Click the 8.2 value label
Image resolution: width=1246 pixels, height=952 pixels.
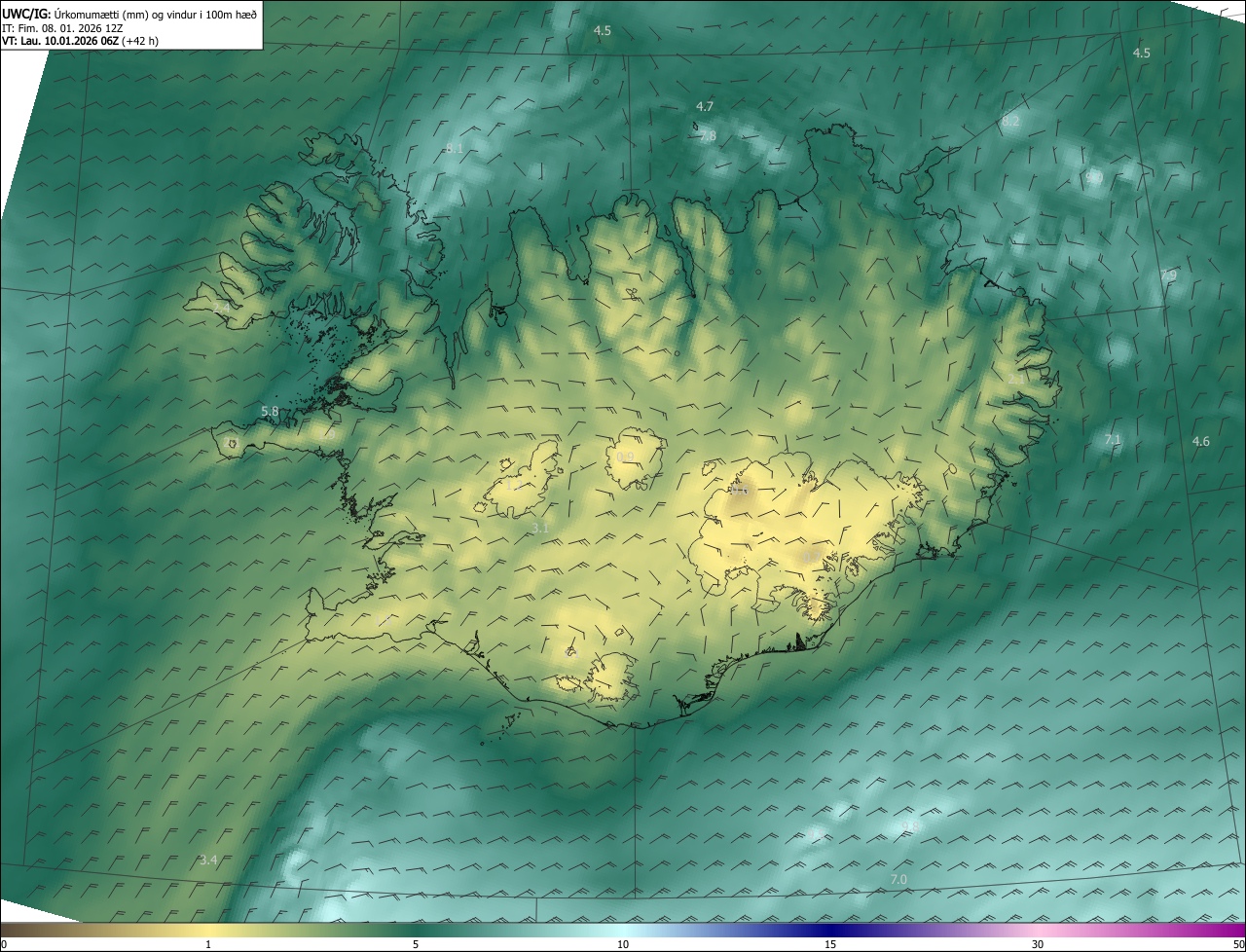point(1010,121)
